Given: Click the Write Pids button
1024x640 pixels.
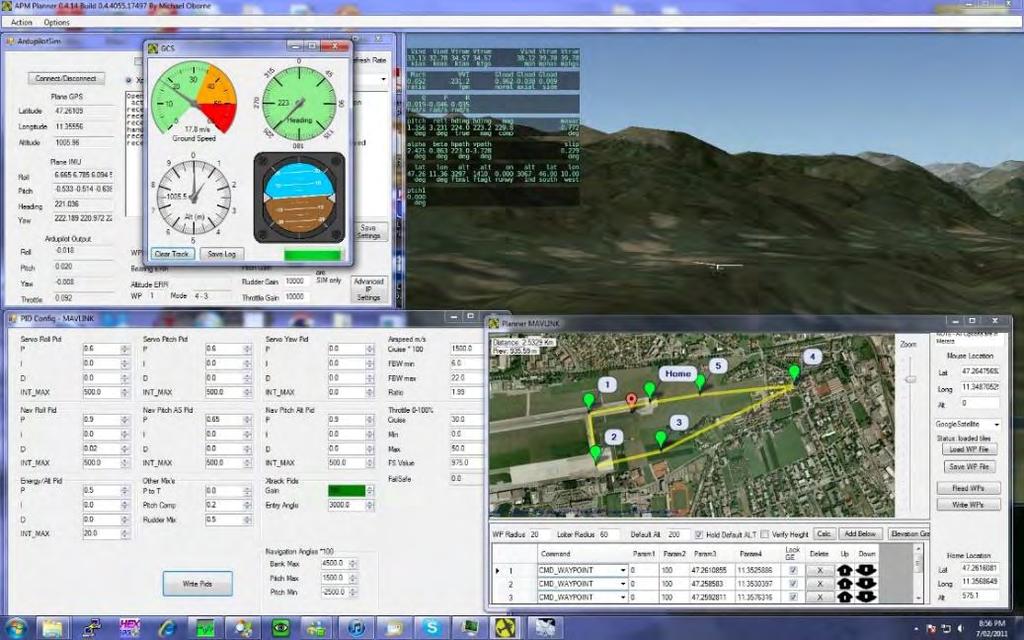Looking at the screenshot, I should point(197,584).
